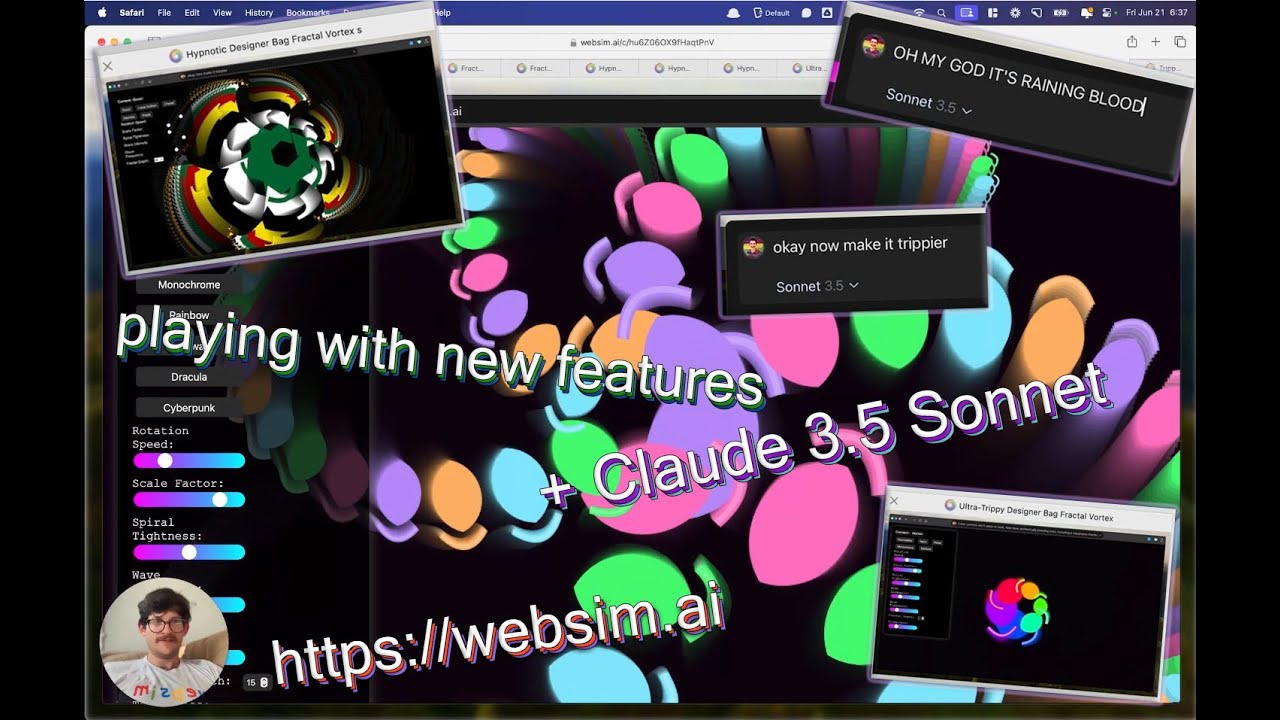Viewport: 1280px width, 720px height.
Task: Click the speech bubble menu bar icon
Action: [806, 13]
